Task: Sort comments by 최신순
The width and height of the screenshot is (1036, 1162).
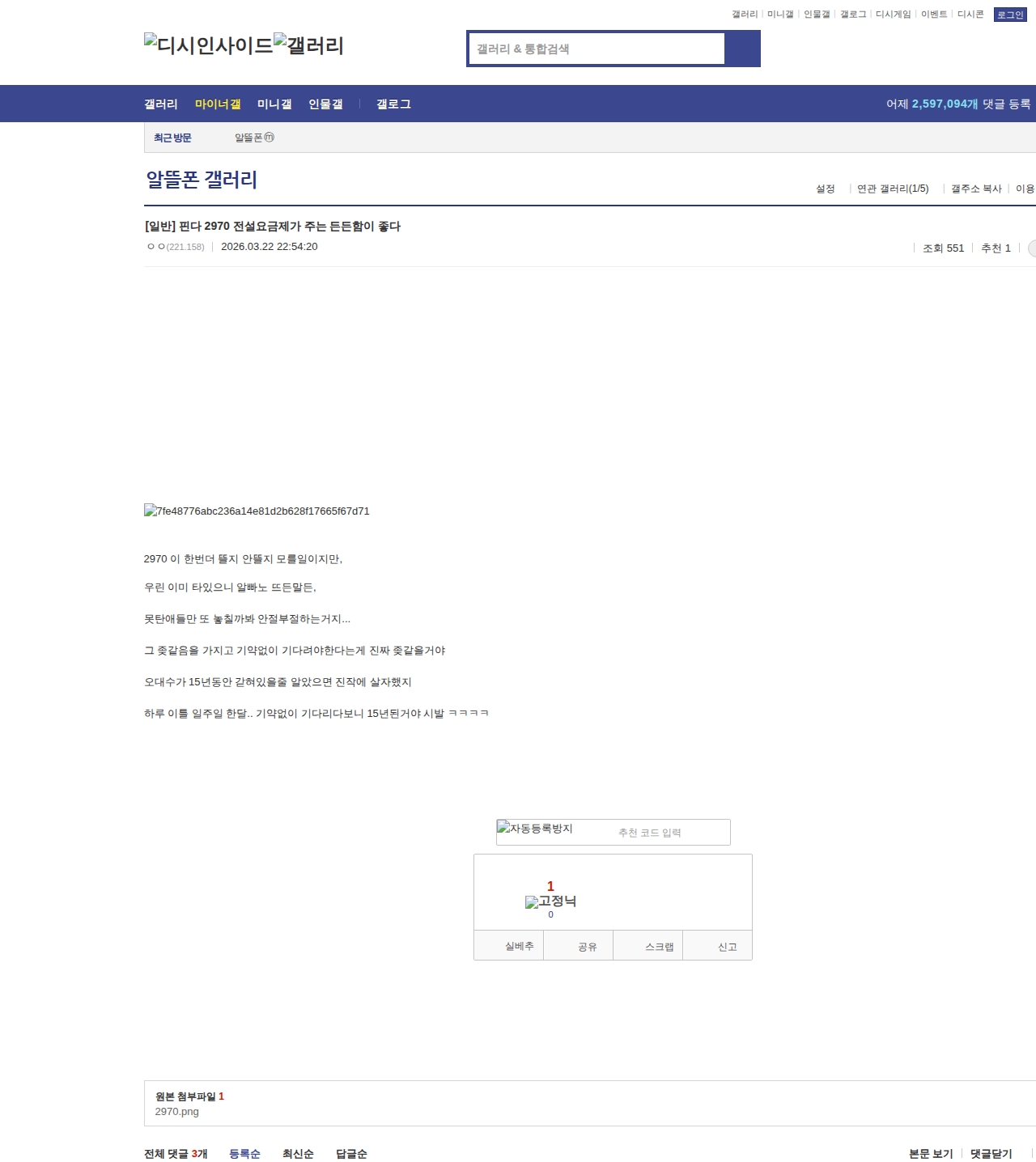Action: click(298, 1153)
